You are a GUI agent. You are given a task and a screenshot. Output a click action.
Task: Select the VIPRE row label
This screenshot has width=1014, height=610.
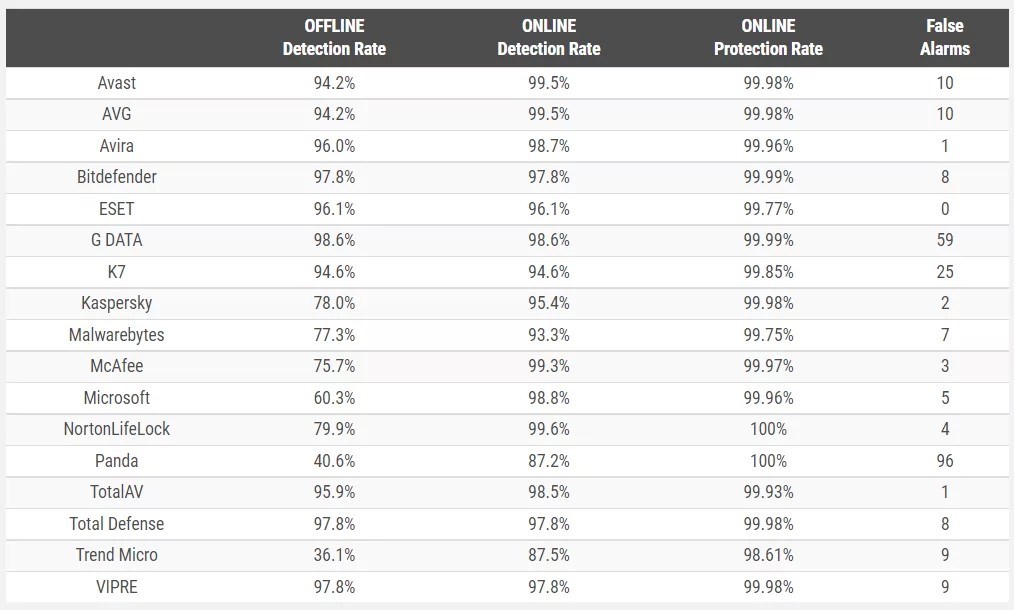(116, 587)
